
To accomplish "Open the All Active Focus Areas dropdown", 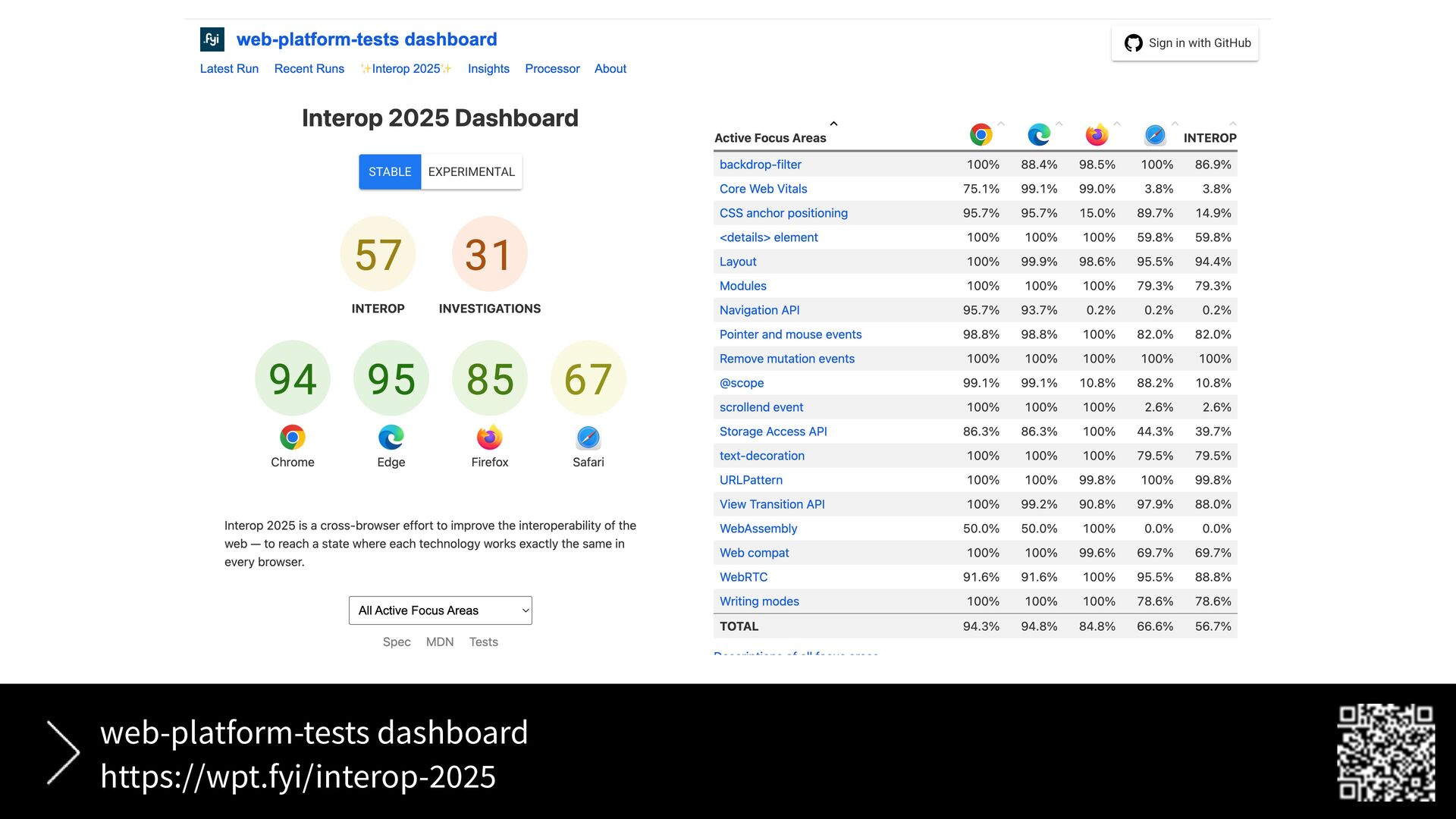I will [x=440, y=610].
